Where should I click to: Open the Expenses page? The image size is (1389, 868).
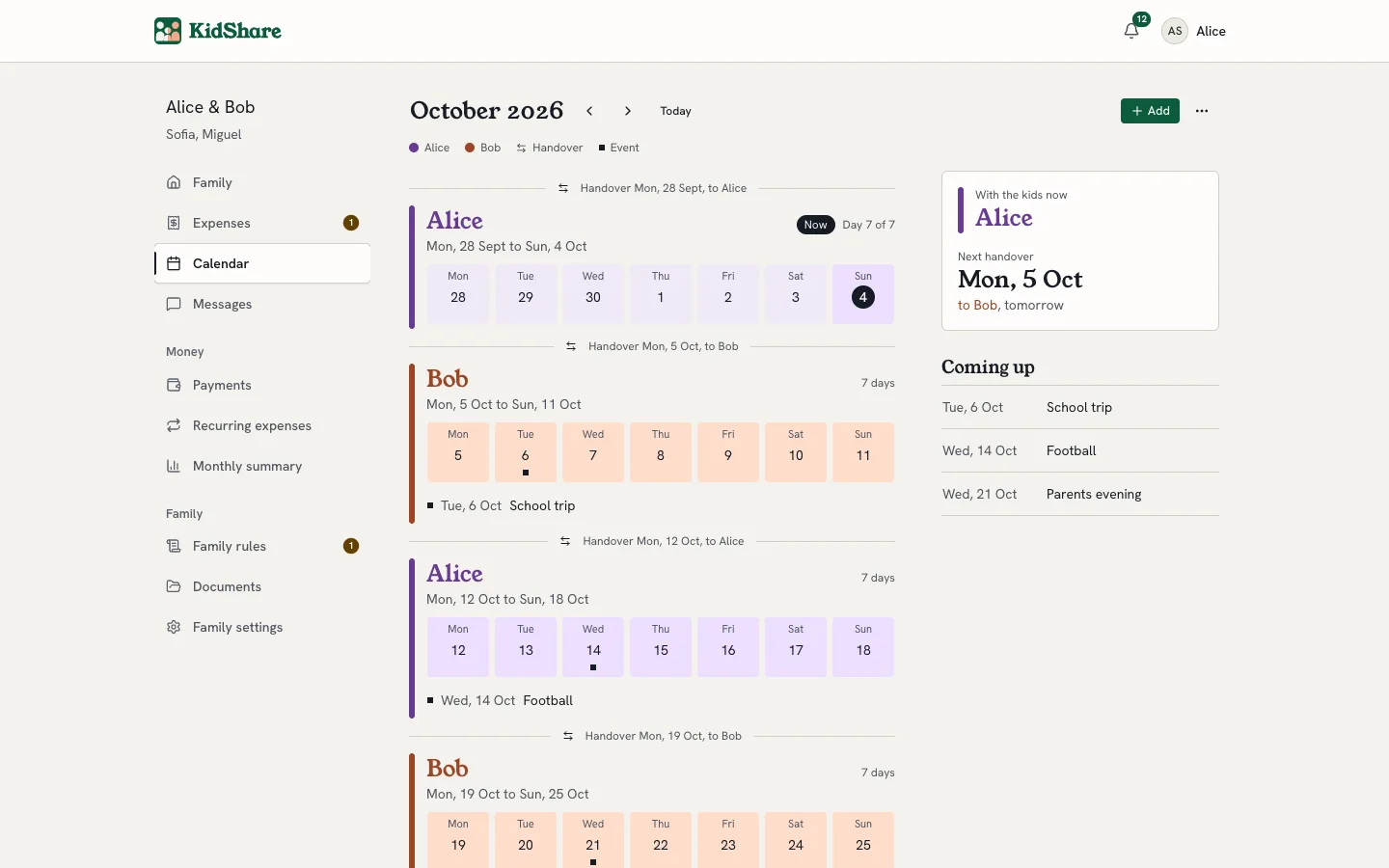[x=262, y=223]
